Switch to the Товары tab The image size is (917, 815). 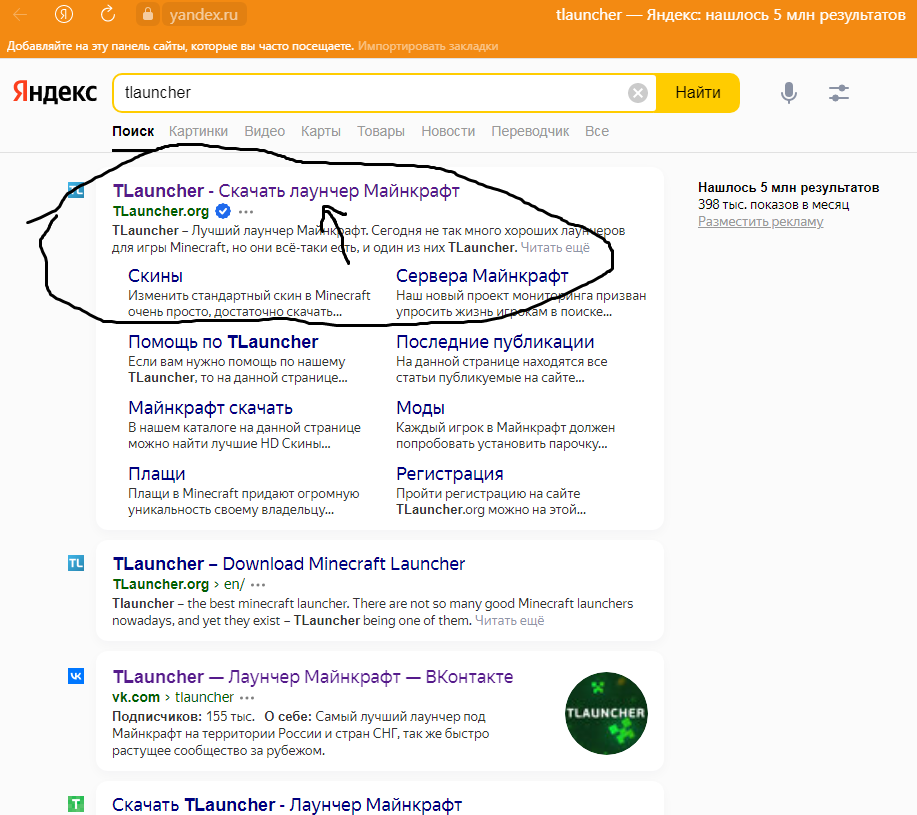pyautogui.click(x=381, y=131)
